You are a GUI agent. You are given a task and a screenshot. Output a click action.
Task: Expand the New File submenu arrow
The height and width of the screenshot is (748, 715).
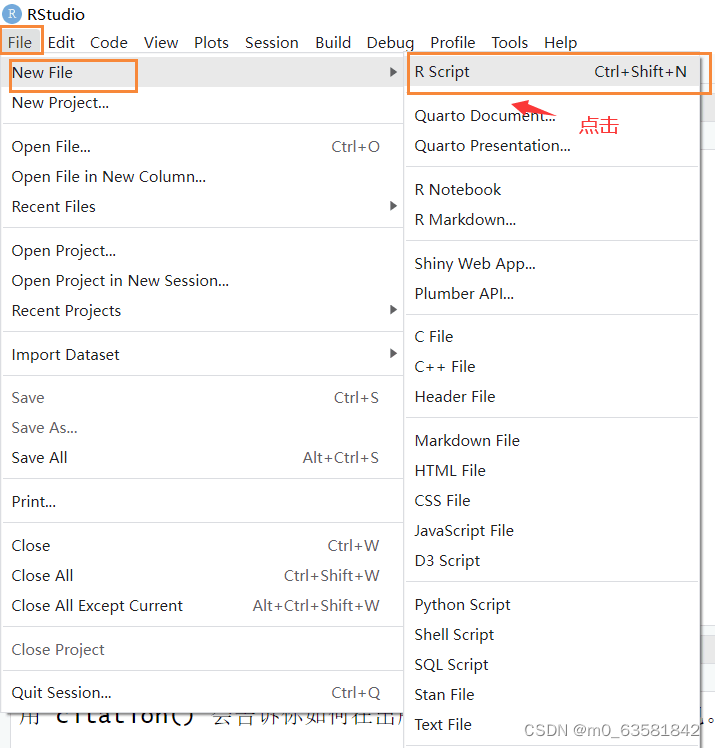click(x=393, y=72)
